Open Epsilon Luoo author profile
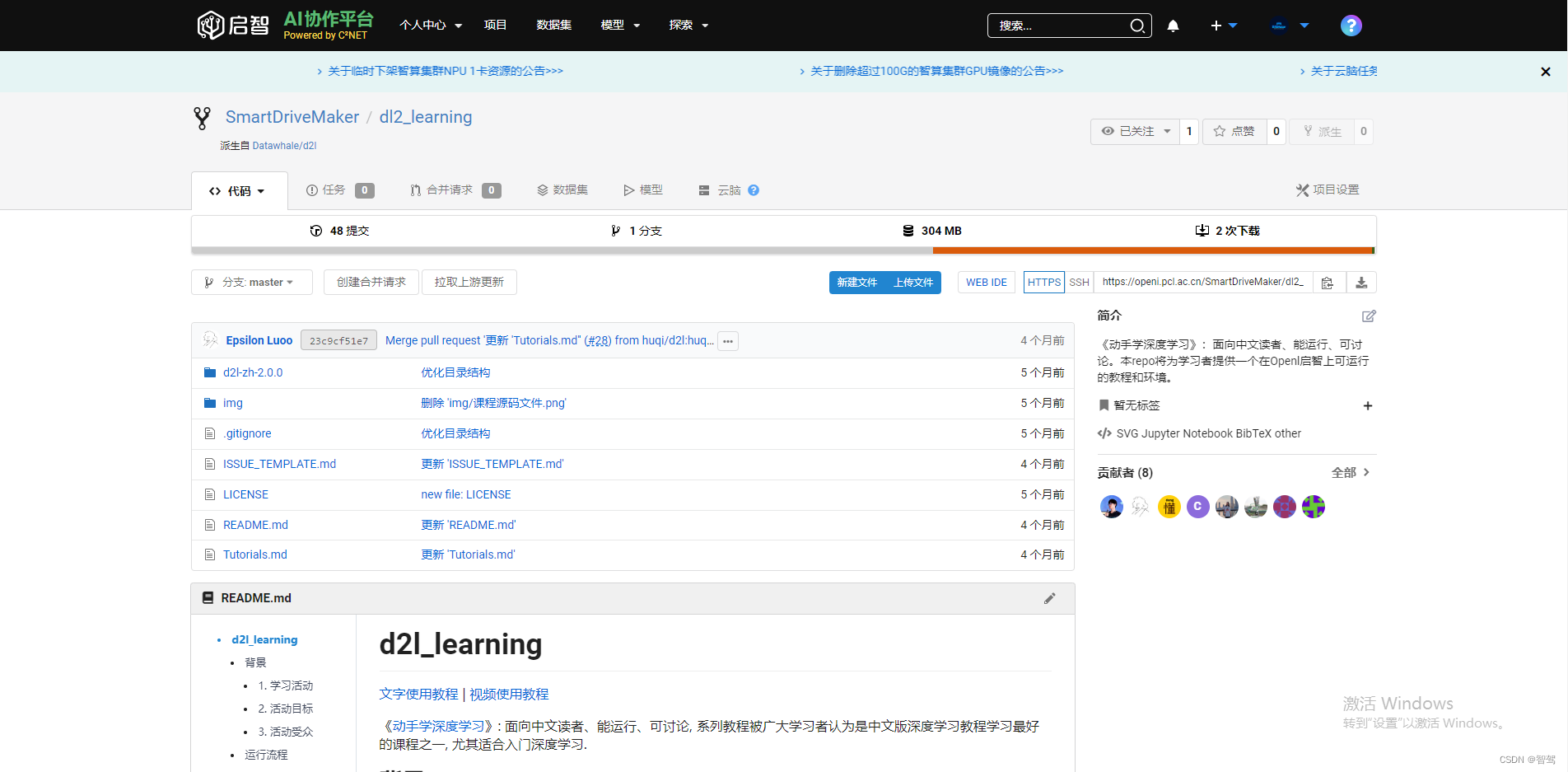The width and height of the screenshot is (1568, 772). [259, 340]
